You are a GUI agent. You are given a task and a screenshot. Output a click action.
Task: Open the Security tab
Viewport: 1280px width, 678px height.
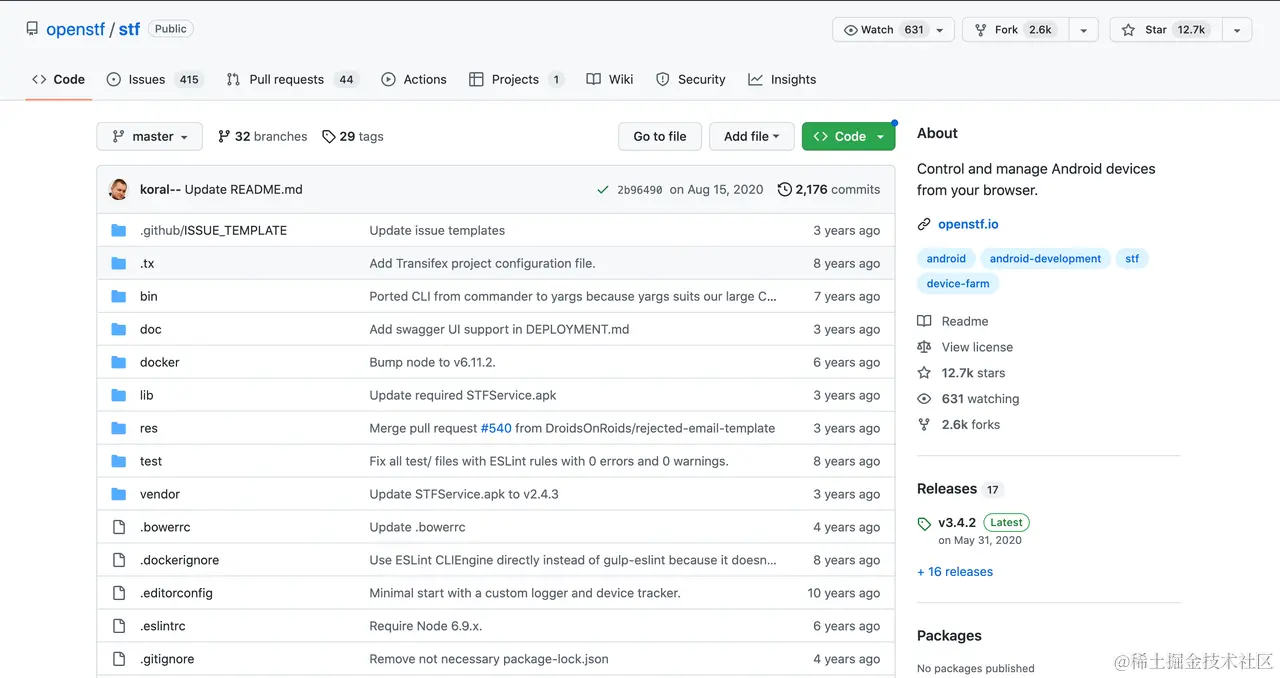(691, 79)
